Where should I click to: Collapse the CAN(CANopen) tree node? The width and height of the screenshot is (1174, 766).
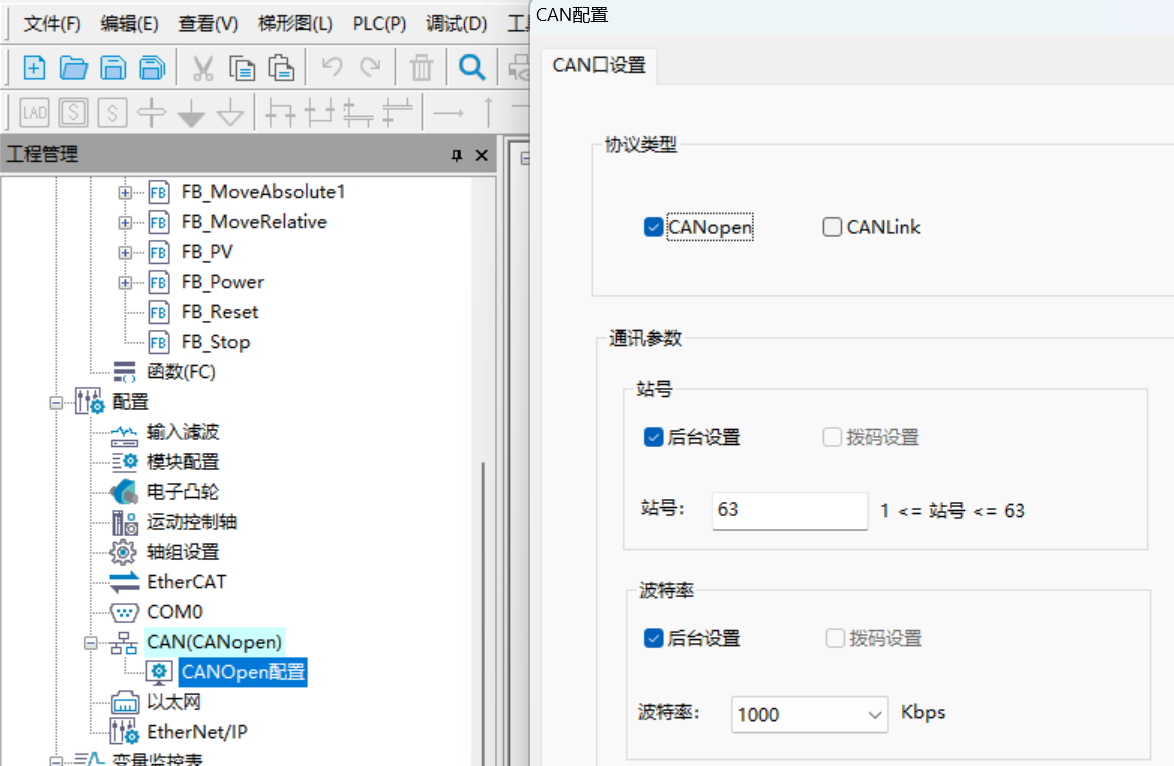click(x=91, y=642)
